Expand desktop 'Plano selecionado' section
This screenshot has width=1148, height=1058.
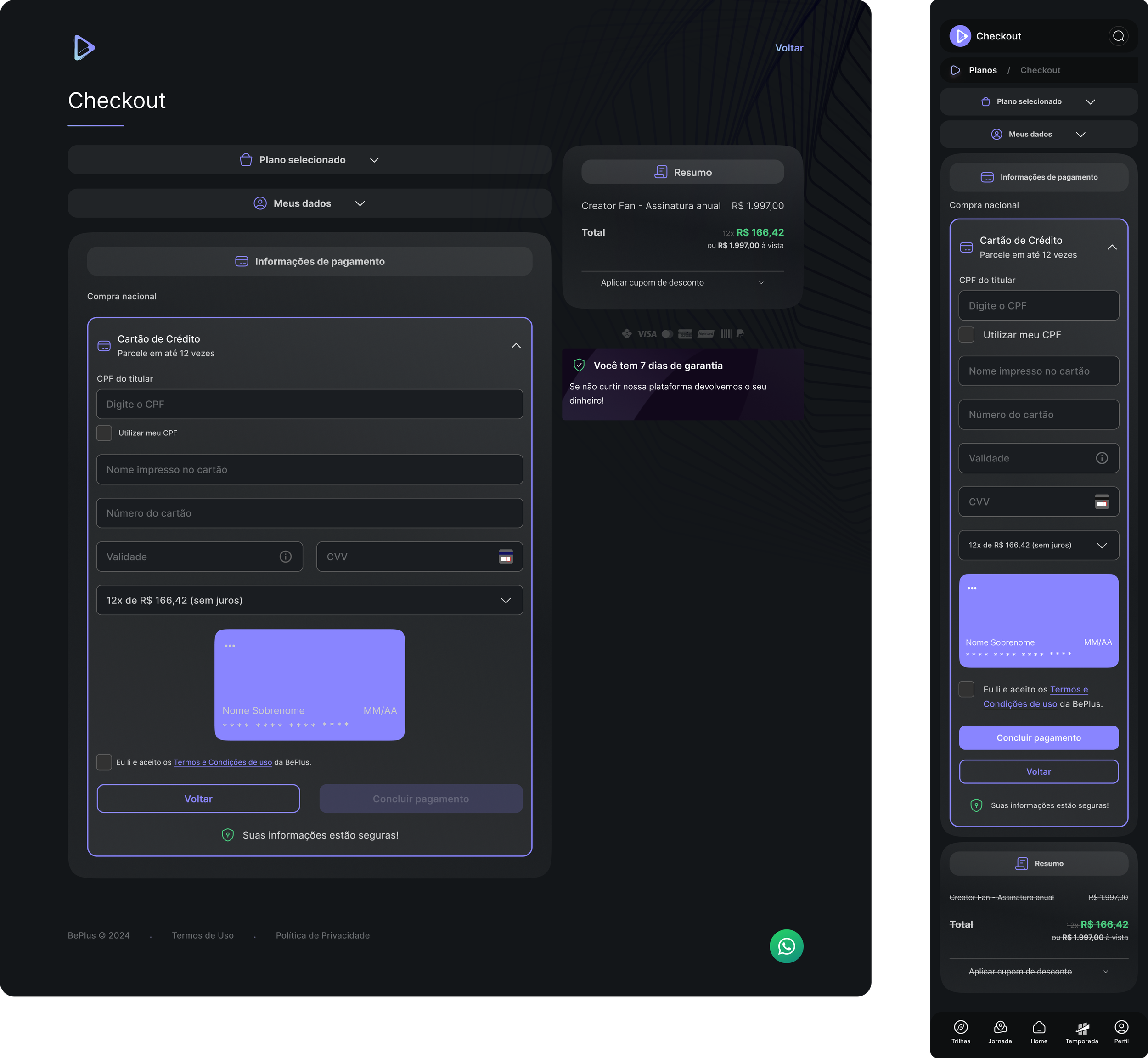310,160
